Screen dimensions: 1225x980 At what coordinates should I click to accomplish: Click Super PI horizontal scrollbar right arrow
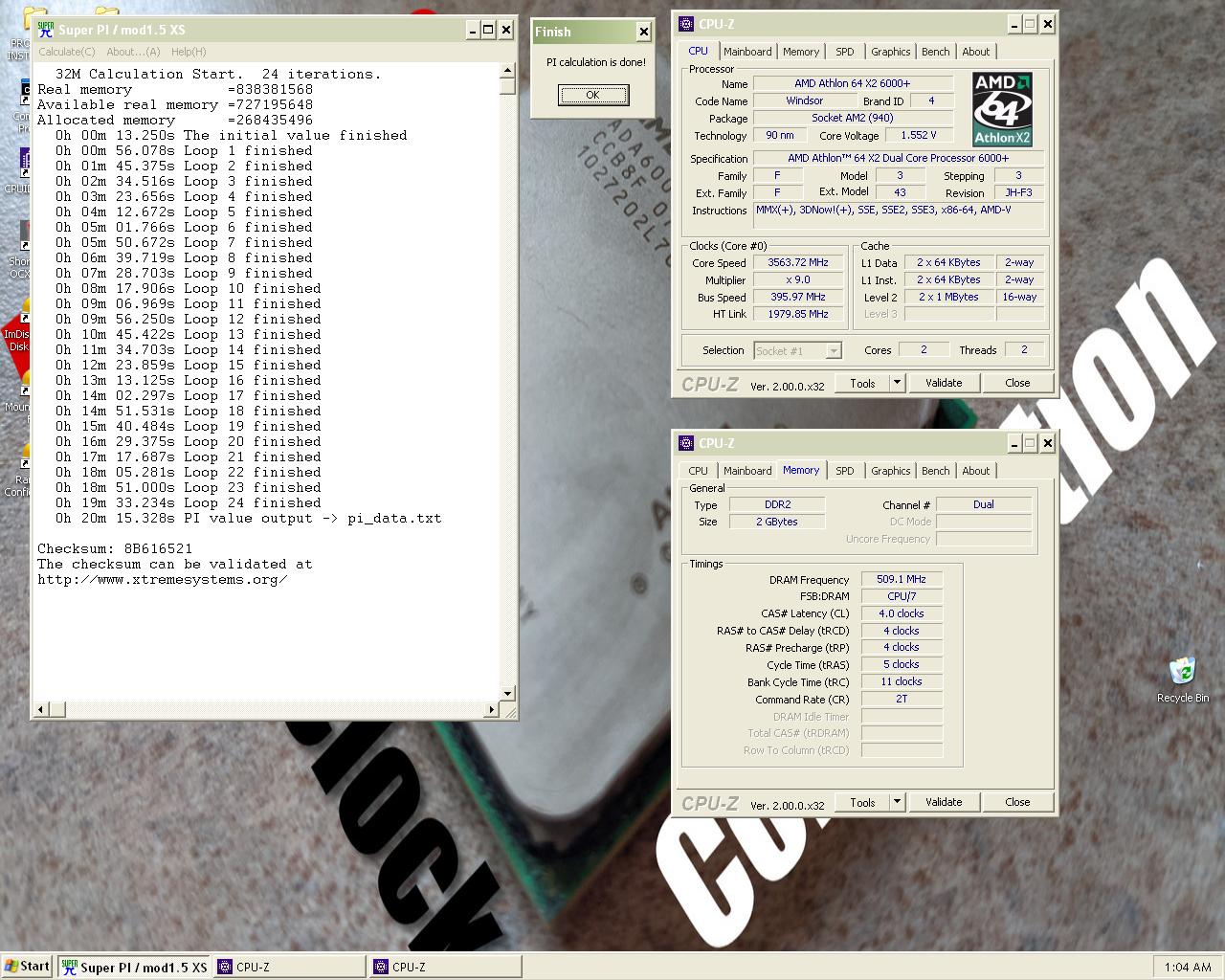point(492,709)
